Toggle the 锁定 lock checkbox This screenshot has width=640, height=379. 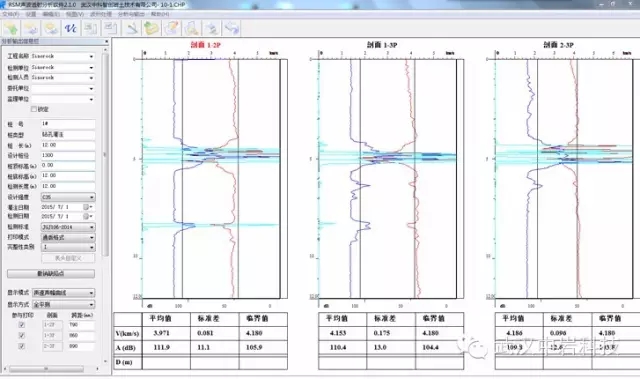[x=34, y=109]
